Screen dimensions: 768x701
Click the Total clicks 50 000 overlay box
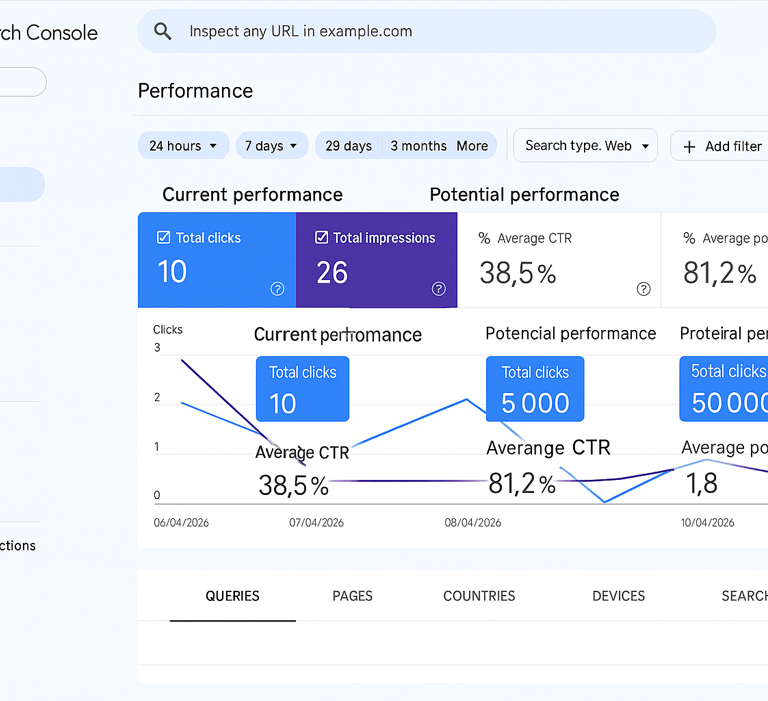coord(724,389)
